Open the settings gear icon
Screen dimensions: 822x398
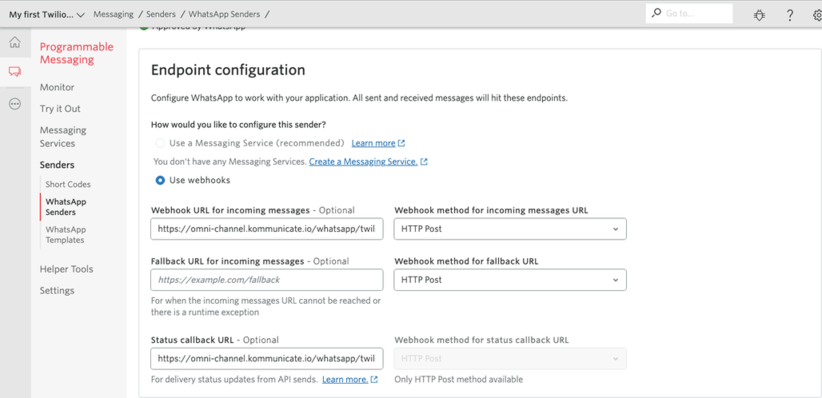coord(817,15)
